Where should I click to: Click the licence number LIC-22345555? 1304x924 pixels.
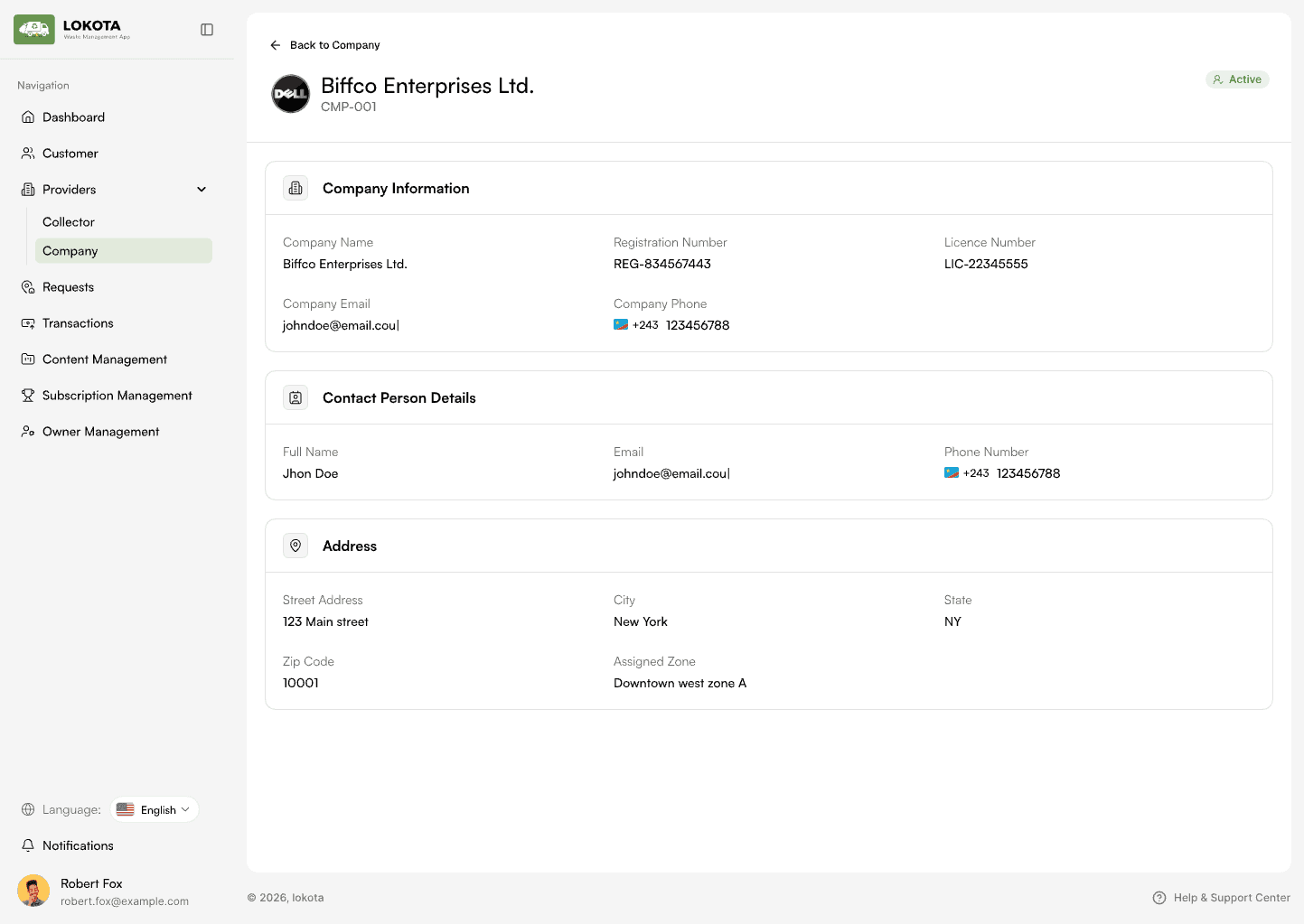click(x=986, y=264)
